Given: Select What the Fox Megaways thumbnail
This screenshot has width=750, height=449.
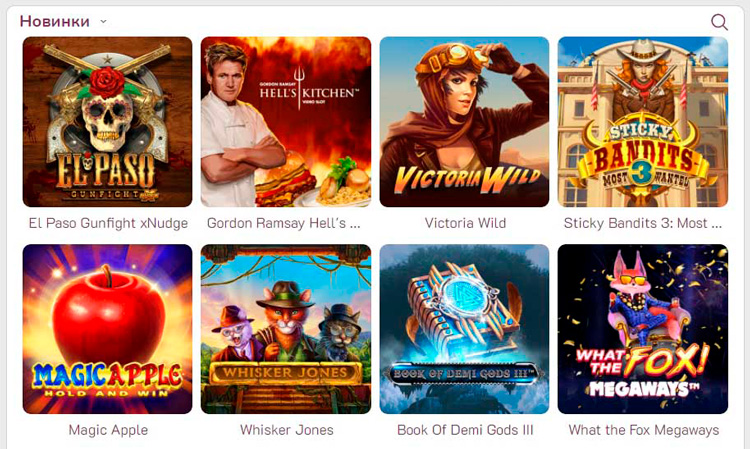Looking at the screenshot, I should click(643, 329).
